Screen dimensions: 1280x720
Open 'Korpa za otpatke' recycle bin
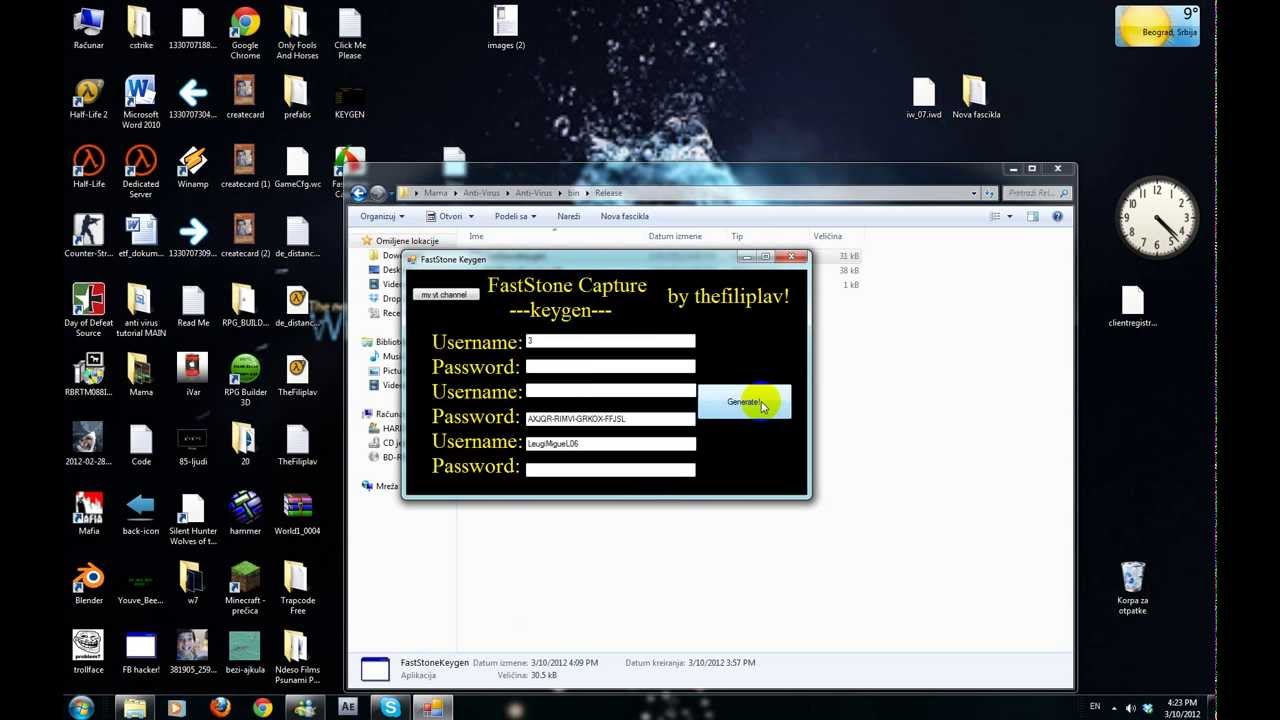click(x=1133, y=588)
